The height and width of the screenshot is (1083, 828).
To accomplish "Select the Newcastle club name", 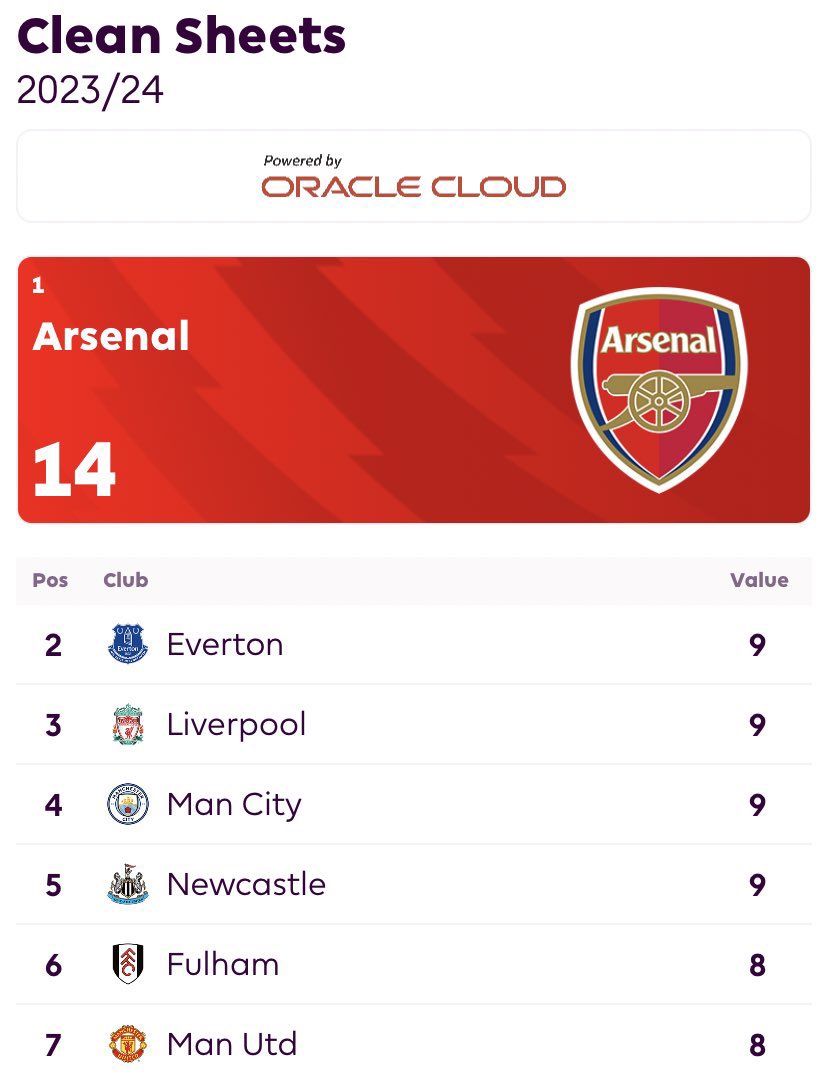I will coord(246,884).
